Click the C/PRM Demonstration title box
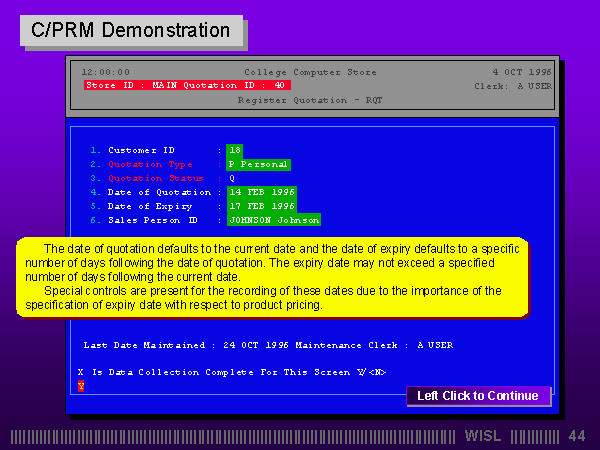Image resolution: width=600 pixels, height=450 pixels. point(130,31)
